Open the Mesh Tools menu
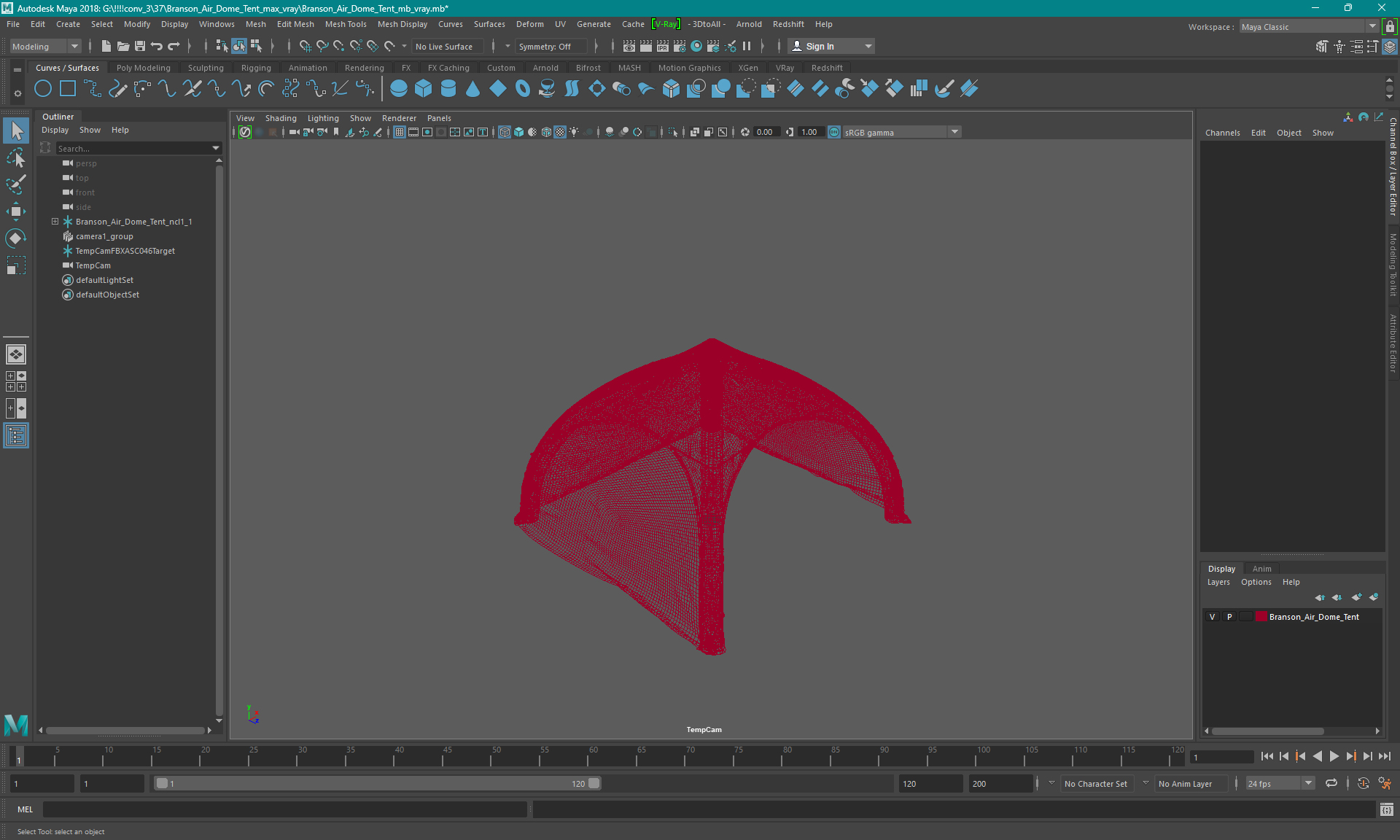 click(x=346, y=24)
